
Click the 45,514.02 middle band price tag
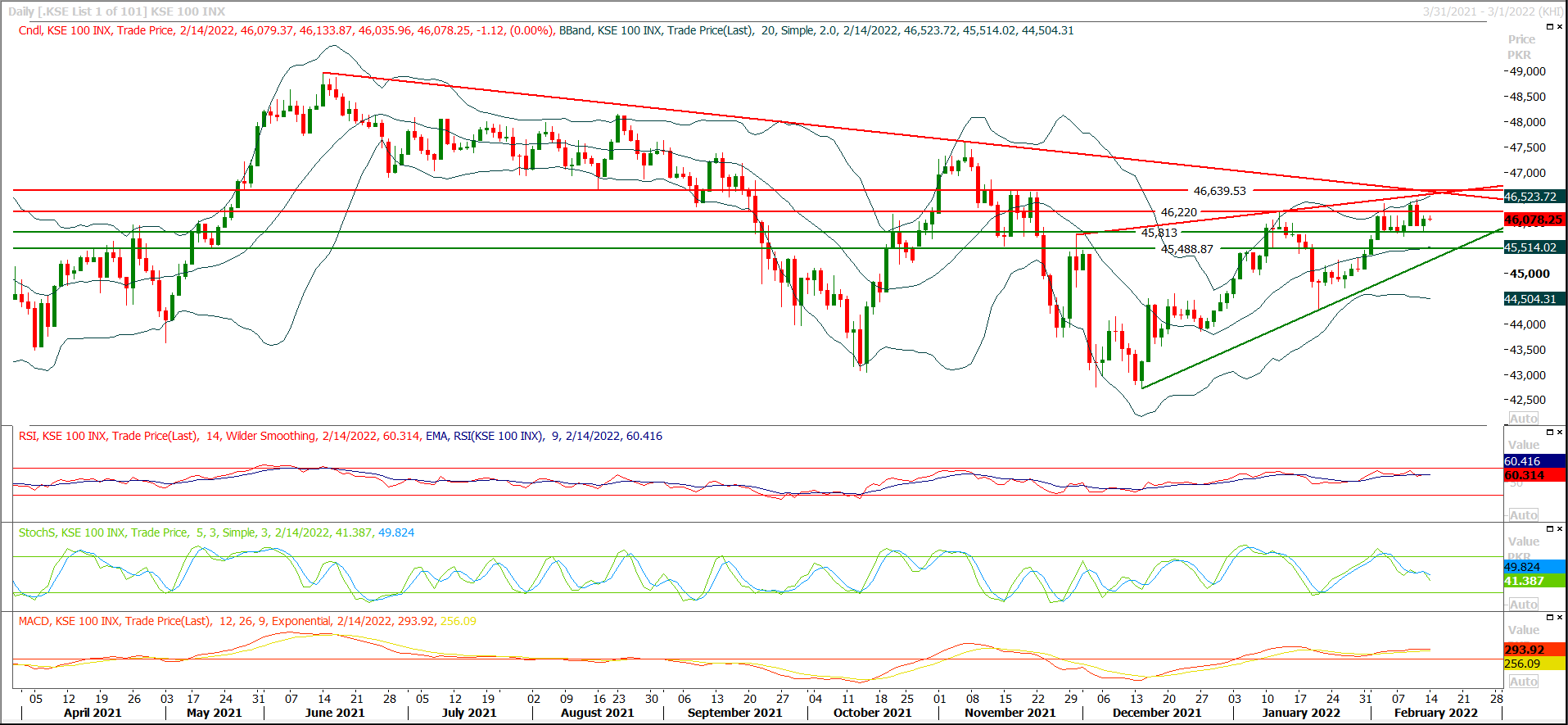1534,247
